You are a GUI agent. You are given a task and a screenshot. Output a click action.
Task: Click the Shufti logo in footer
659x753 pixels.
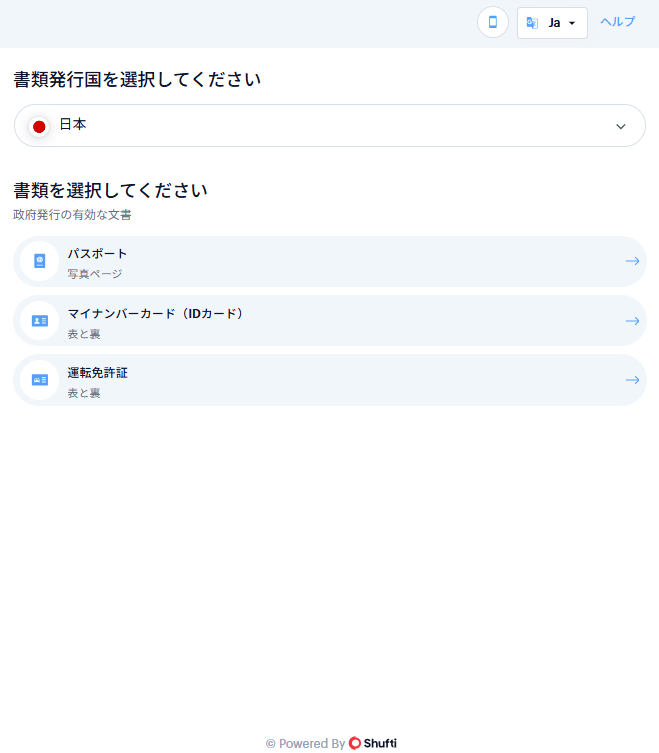click(373, 743)
